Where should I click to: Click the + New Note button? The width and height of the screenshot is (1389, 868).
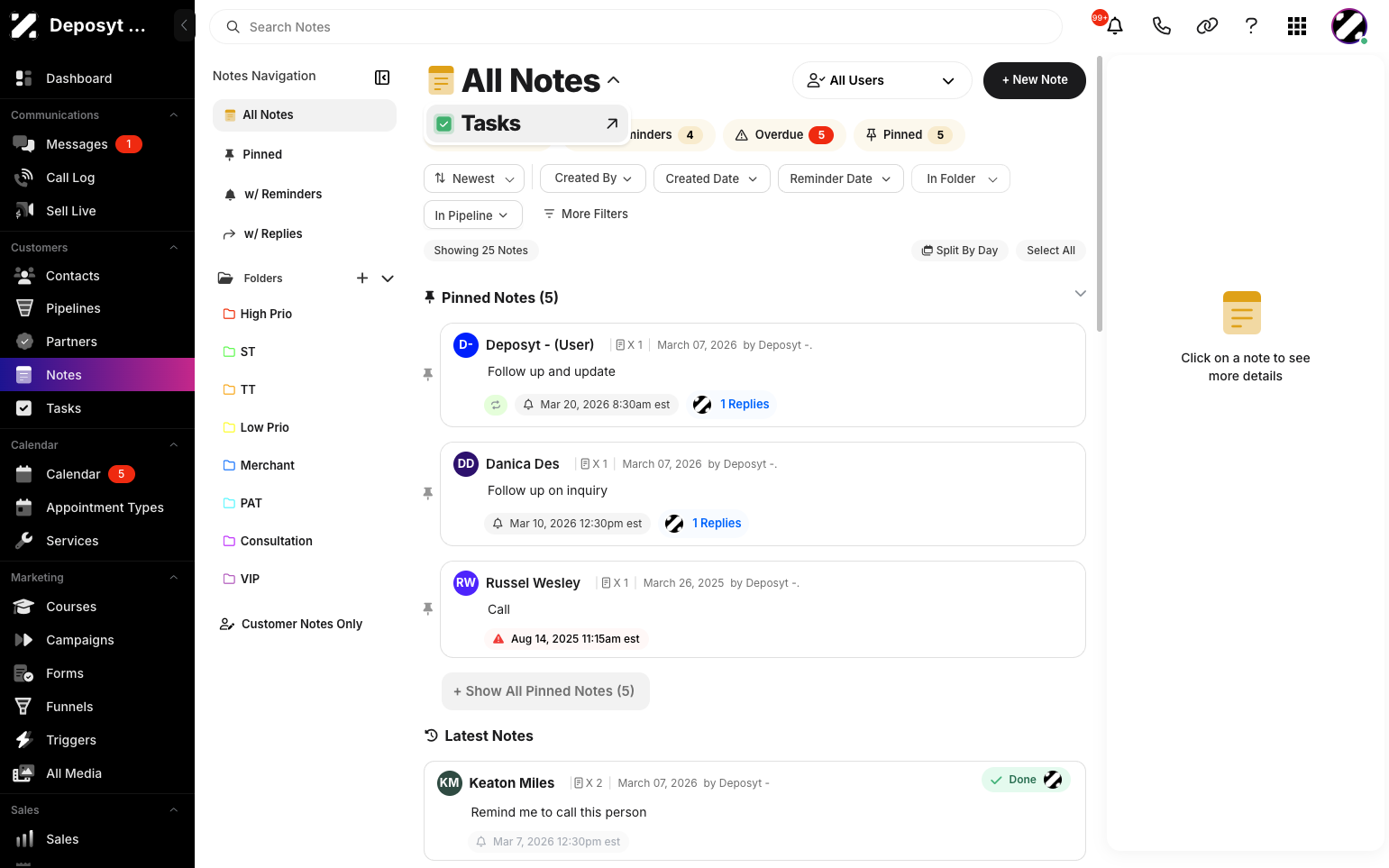click(x=1034, y=80)
